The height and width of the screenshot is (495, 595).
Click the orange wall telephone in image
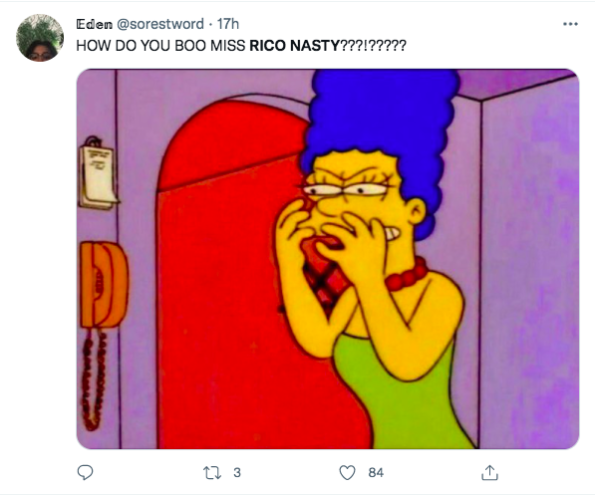(x=103, y=285)
